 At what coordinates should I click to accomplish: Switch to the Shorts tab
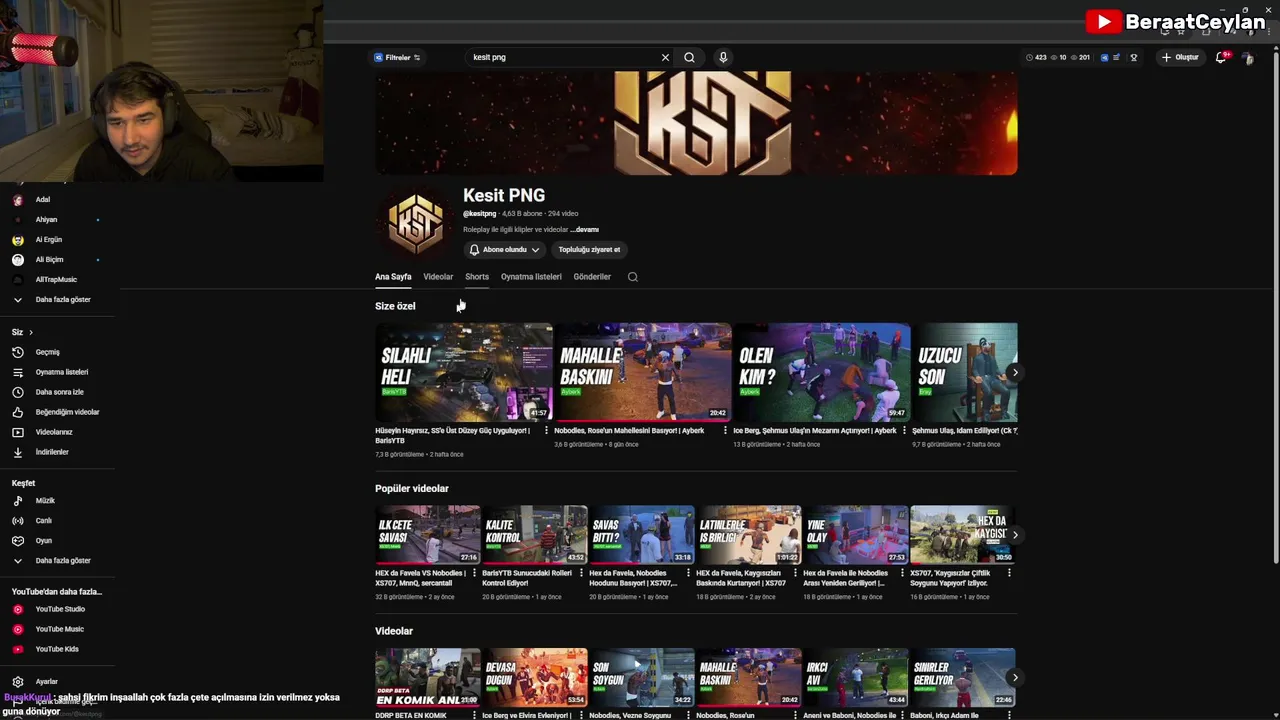(x=477, y=277)
